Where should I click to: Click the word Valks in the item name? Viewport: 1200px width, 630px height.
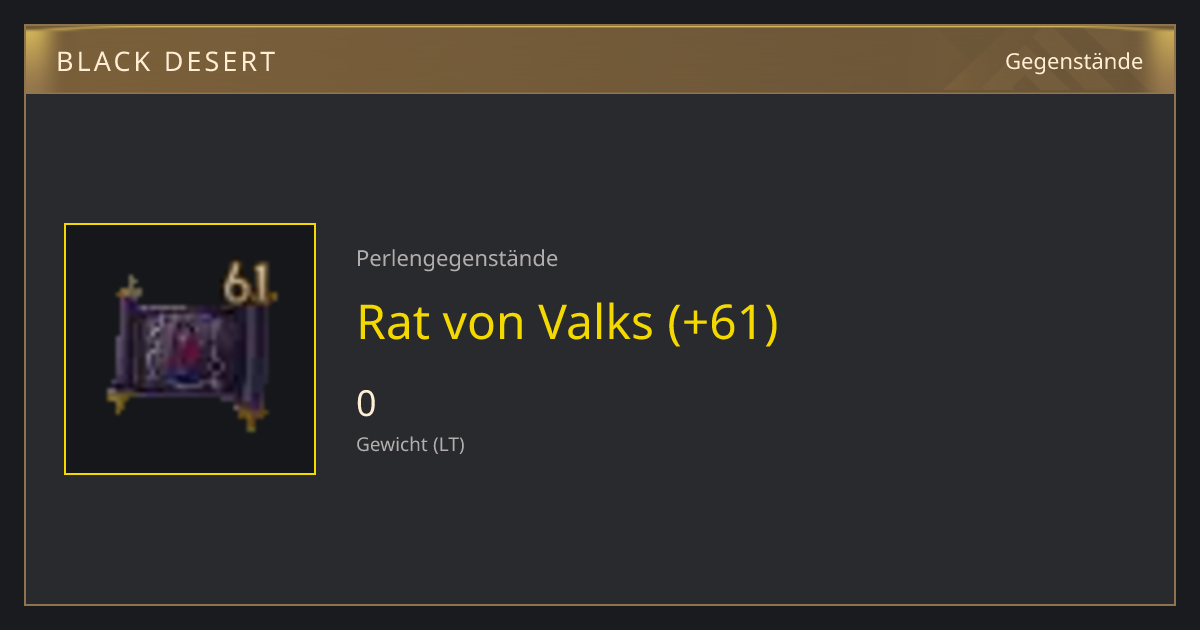pyautogui.click(x=596, y=322)
